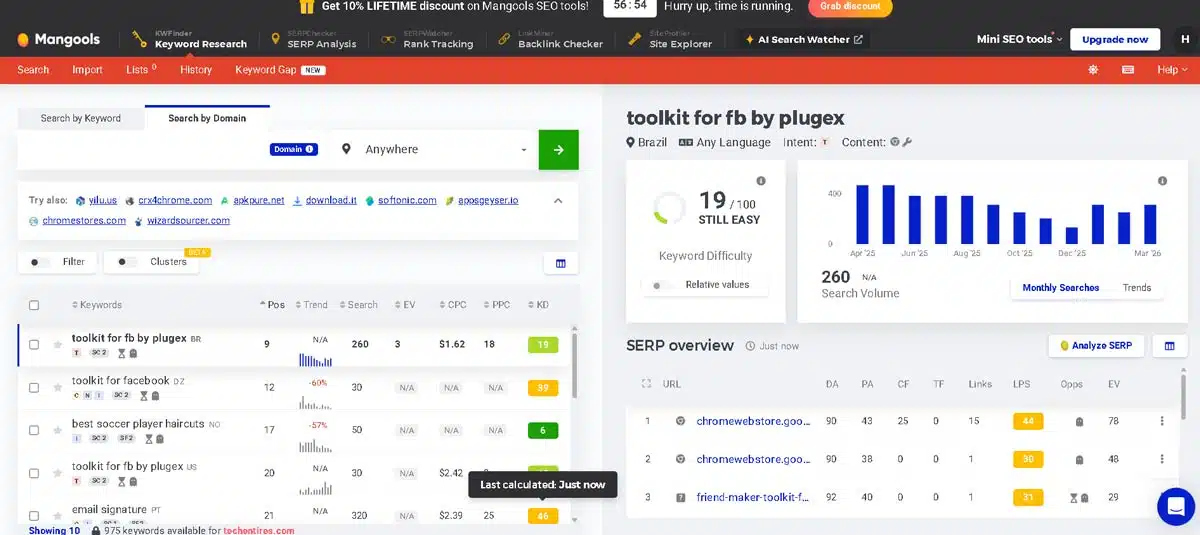1200x535 pixels.
Task: Switch to Search by Keyword tab
Action: pyautogui.click(x=81, y=118)
